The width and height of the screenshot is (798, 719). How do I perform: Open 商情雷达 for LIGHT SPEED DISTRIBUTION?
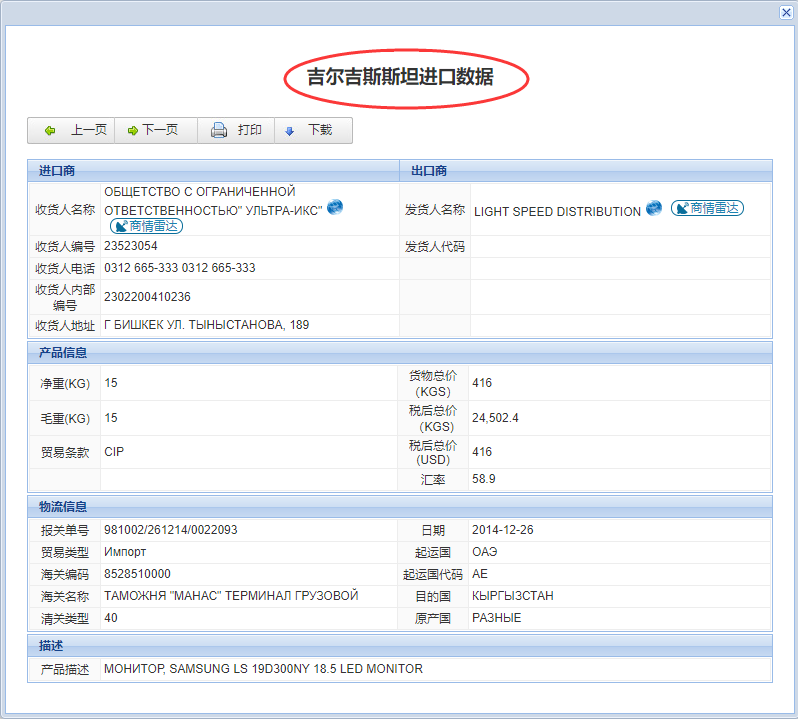(x=707, y=208)
